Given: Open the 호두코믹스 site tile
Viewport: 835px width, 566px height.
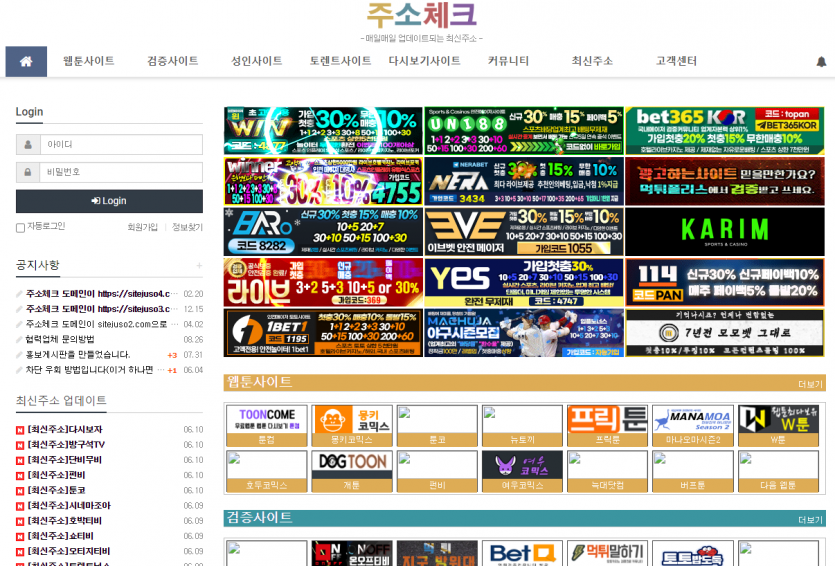Looking at the screenshot, I should (266, 471).
